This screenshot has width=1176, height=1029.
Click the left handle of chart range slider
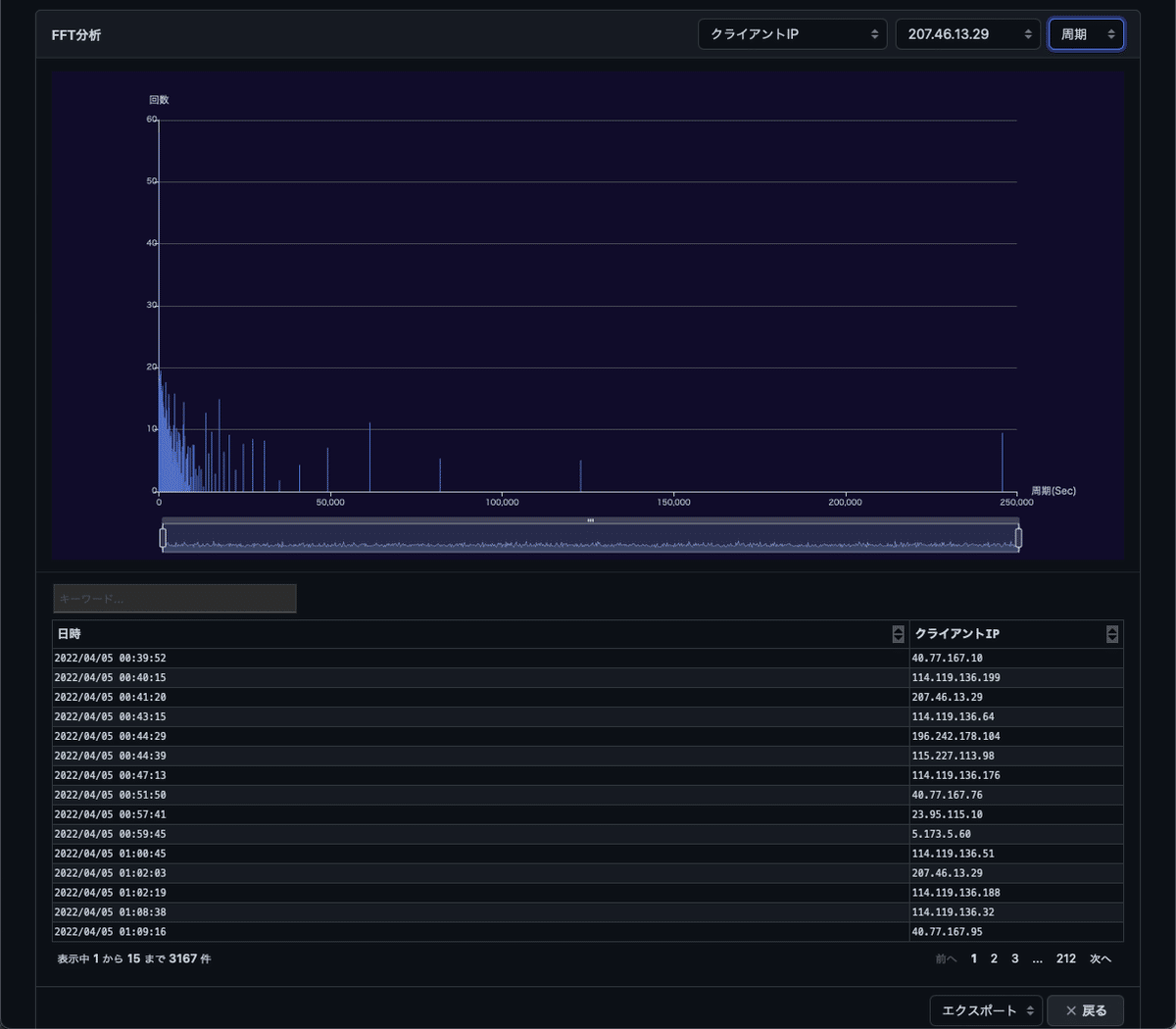tap(163, 537)
